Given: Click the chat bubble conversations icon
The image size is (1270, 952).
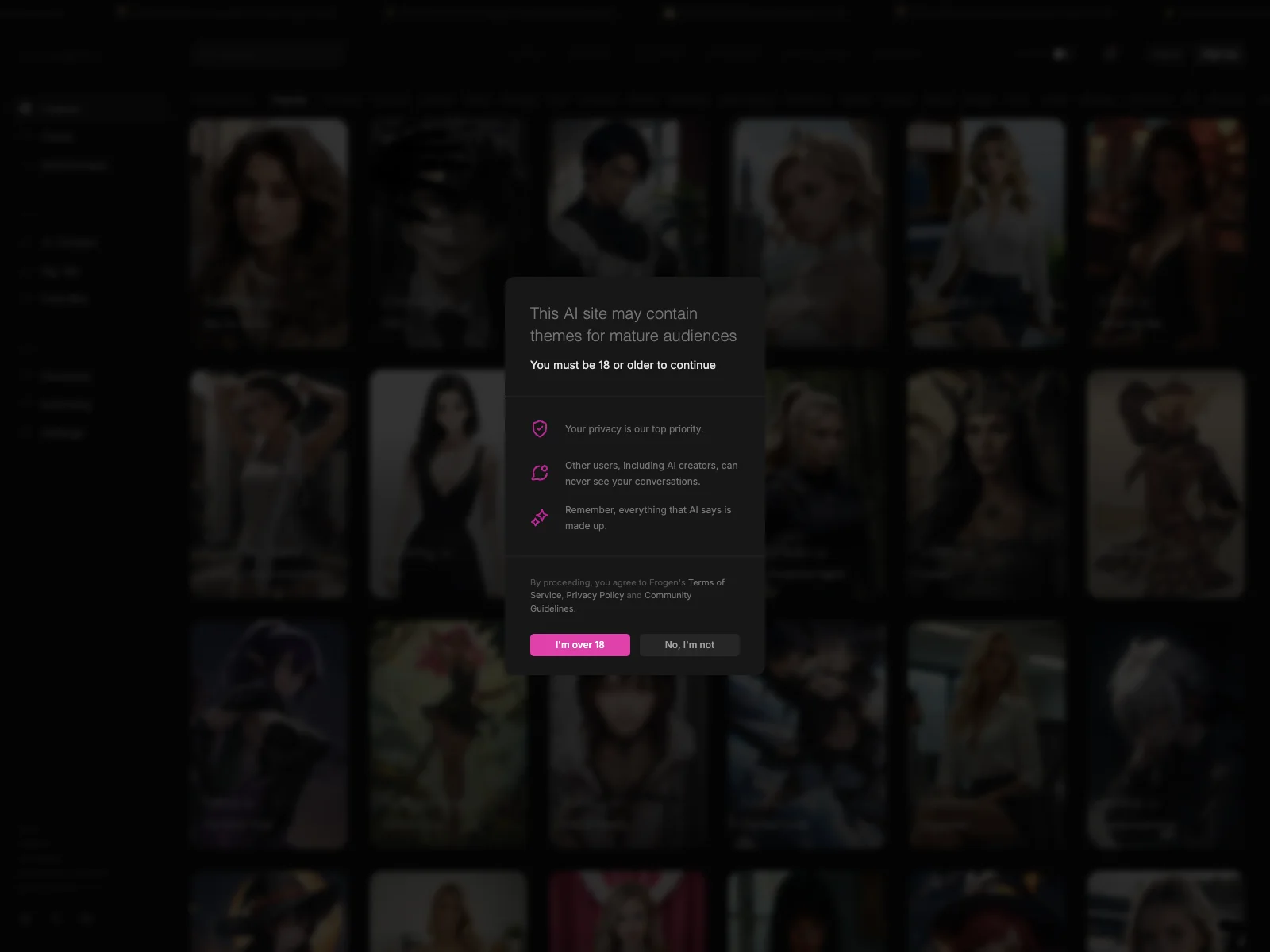Looking at the screenshot, I should (540, 473).
